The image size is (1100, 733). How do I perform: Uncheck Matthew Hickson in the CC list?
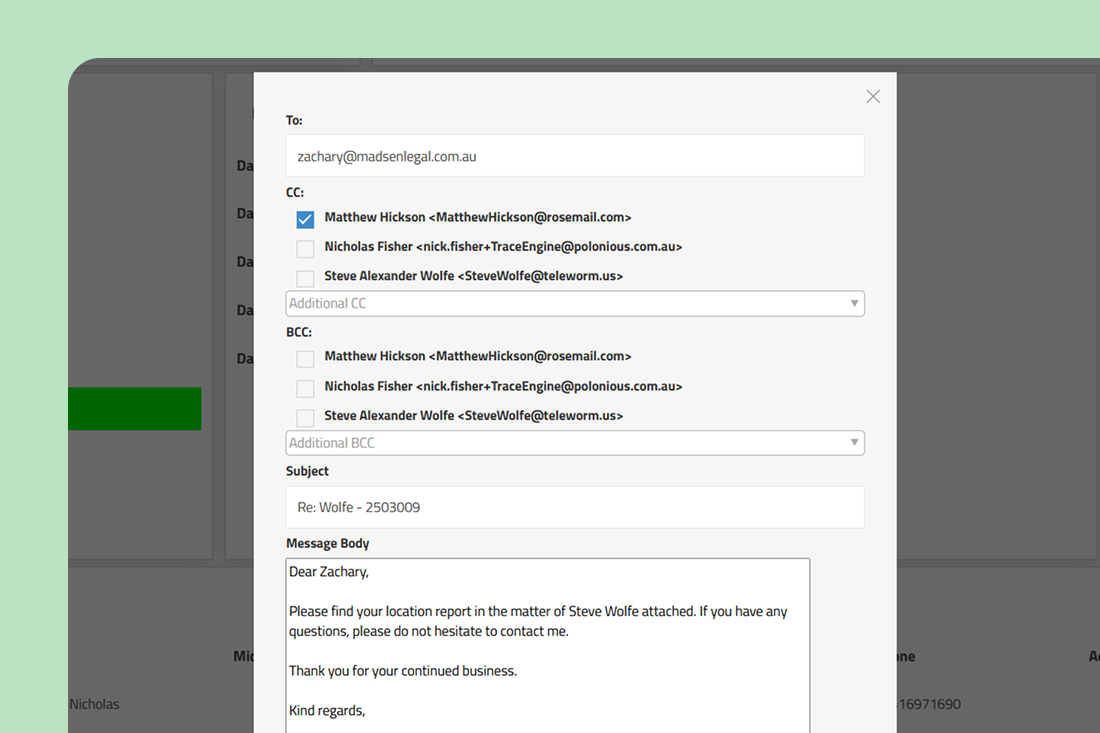point(305,220)
